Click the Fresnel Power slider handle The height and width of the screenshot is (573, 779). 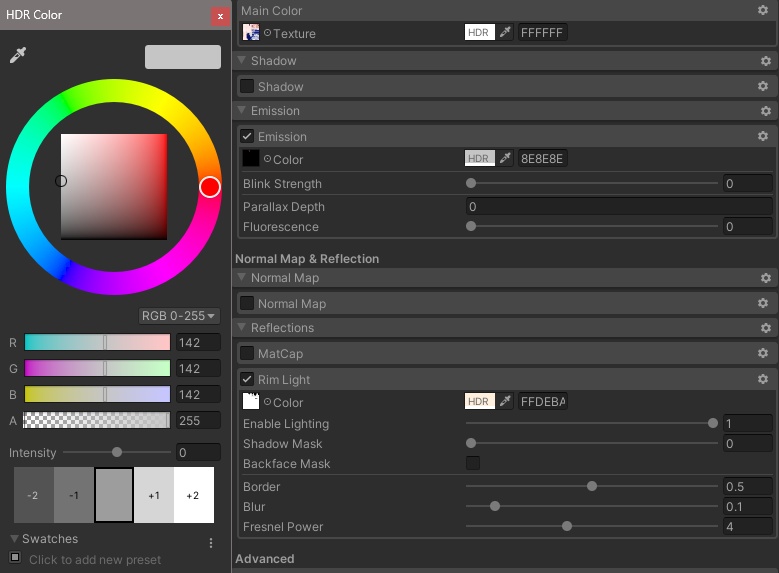point(567,526)
